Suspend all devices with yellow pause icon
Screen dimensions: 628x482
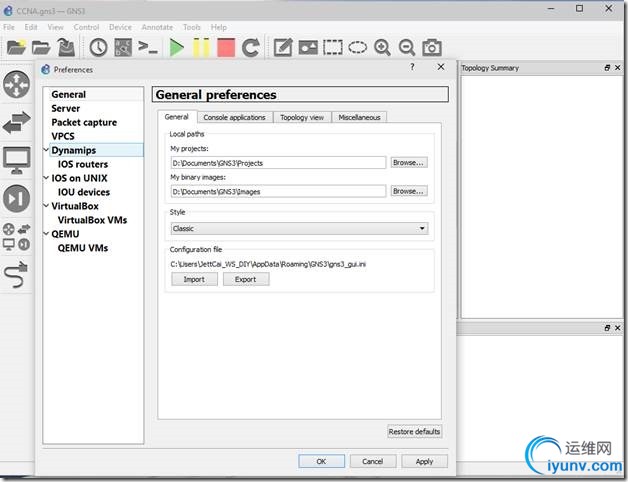[201, 48]
